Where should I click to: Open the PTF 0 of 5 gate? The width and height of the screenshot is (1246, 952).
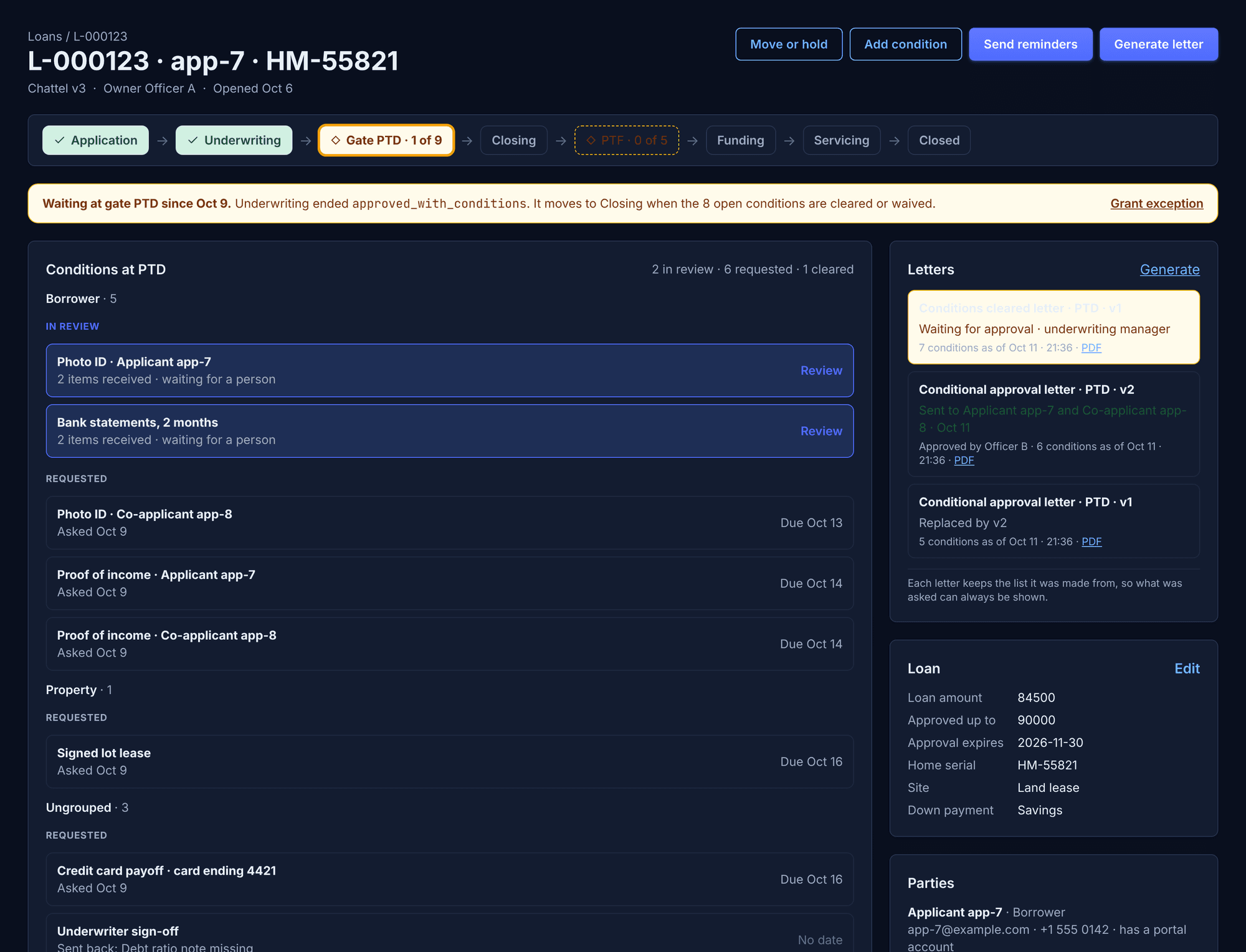tap(627, 140)
